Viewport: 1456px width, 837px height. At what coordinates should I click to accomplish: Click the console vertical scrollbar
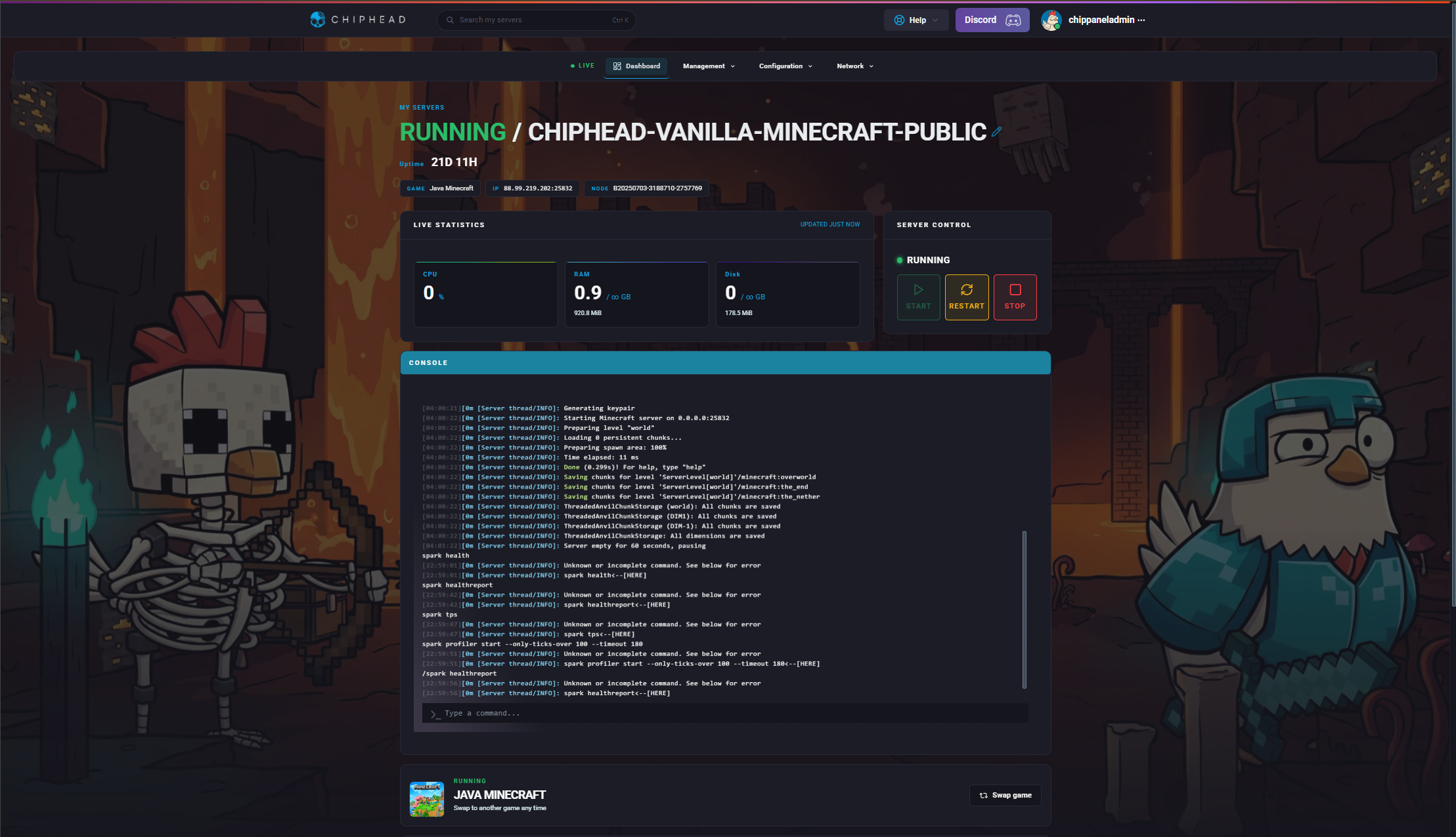(1025, 610)
